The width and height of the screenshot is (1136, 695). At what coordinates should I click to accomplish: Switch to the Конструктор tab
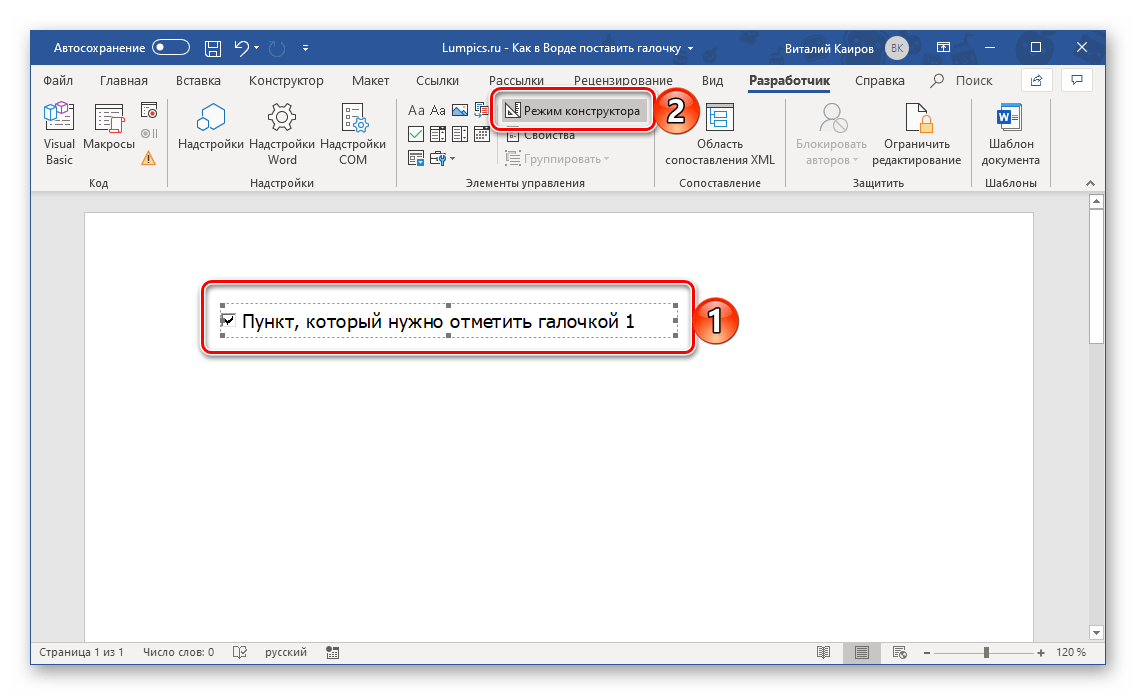[286, 80]
